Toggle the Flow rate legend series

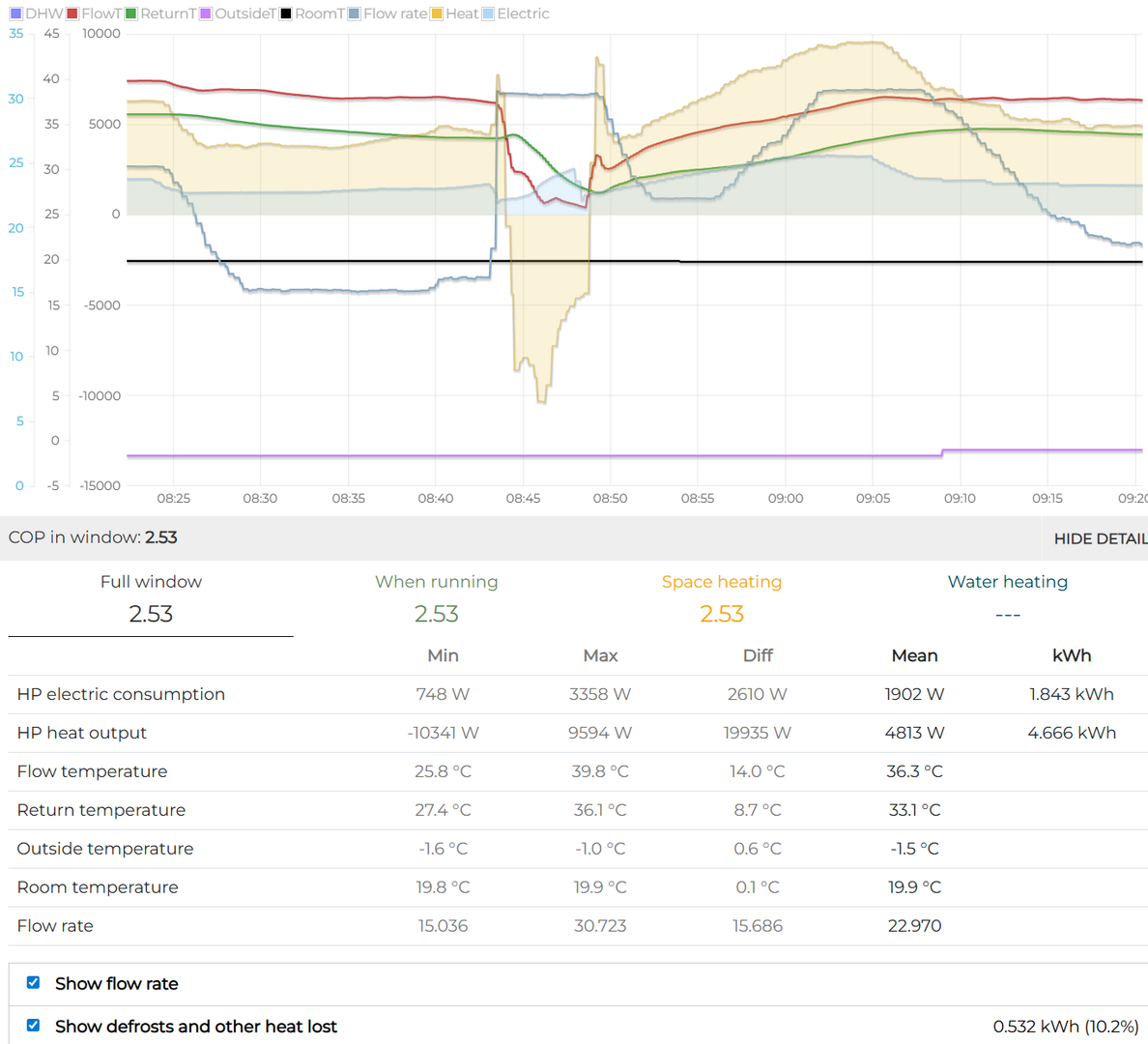(x=394, y=14)
